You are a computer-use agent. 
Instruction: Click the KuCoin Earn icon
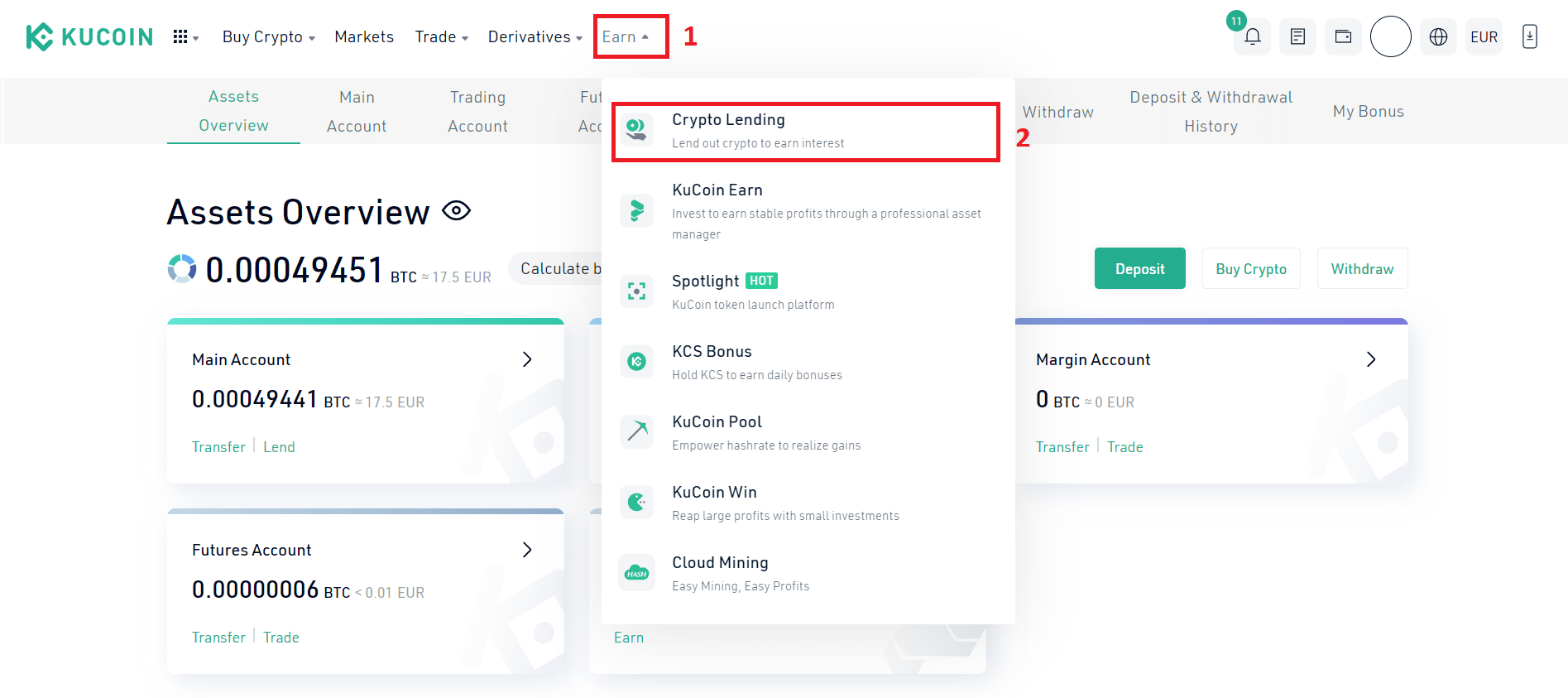(x=636, y=210)
